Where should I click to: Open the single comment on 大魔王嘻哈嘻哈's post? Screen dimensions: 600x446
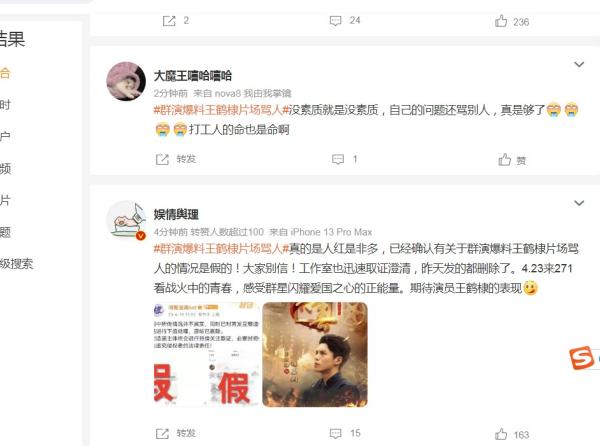coord(338,159)
